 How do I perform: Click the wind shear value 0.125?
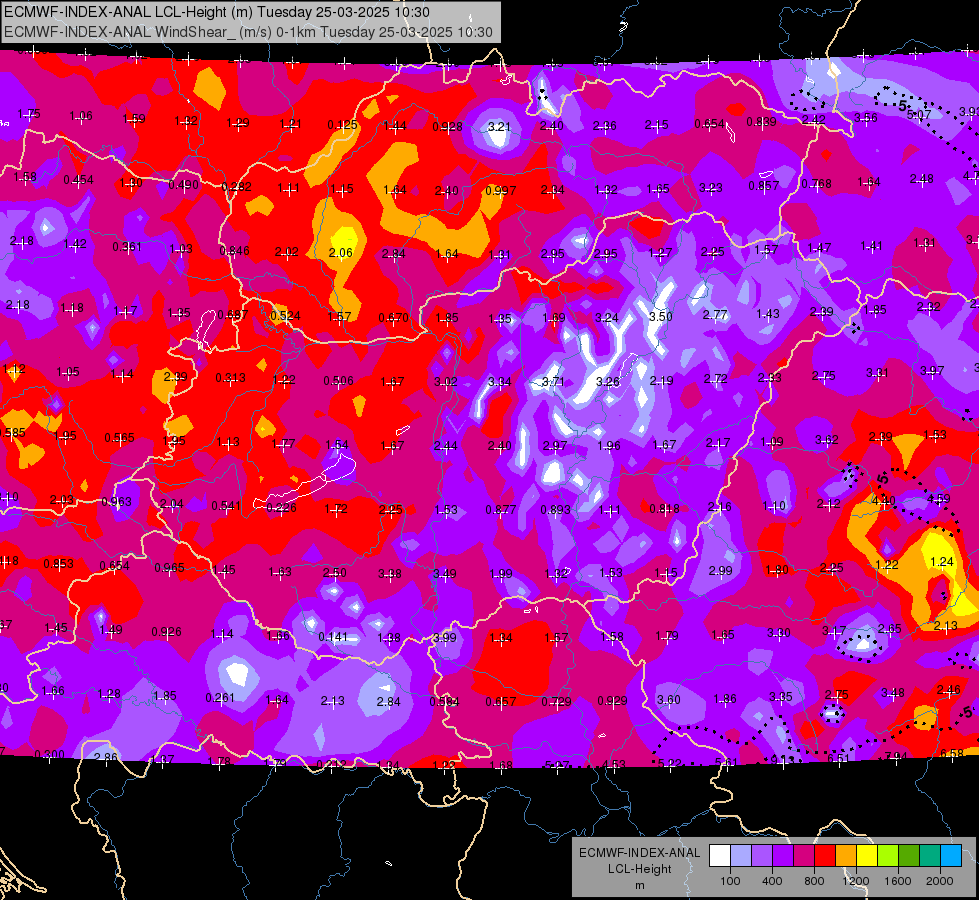click(x=342, y=125)
